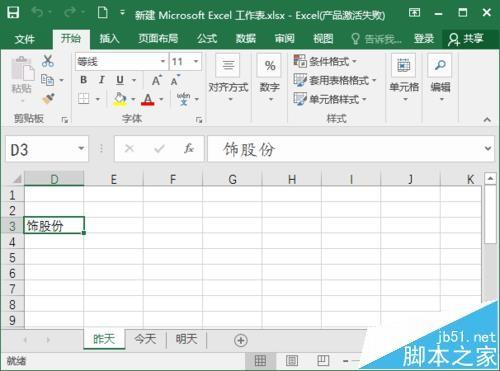Open the 字体 group dialog launcher
Viewport: 500px width, 371px height.
coord(199,120)
